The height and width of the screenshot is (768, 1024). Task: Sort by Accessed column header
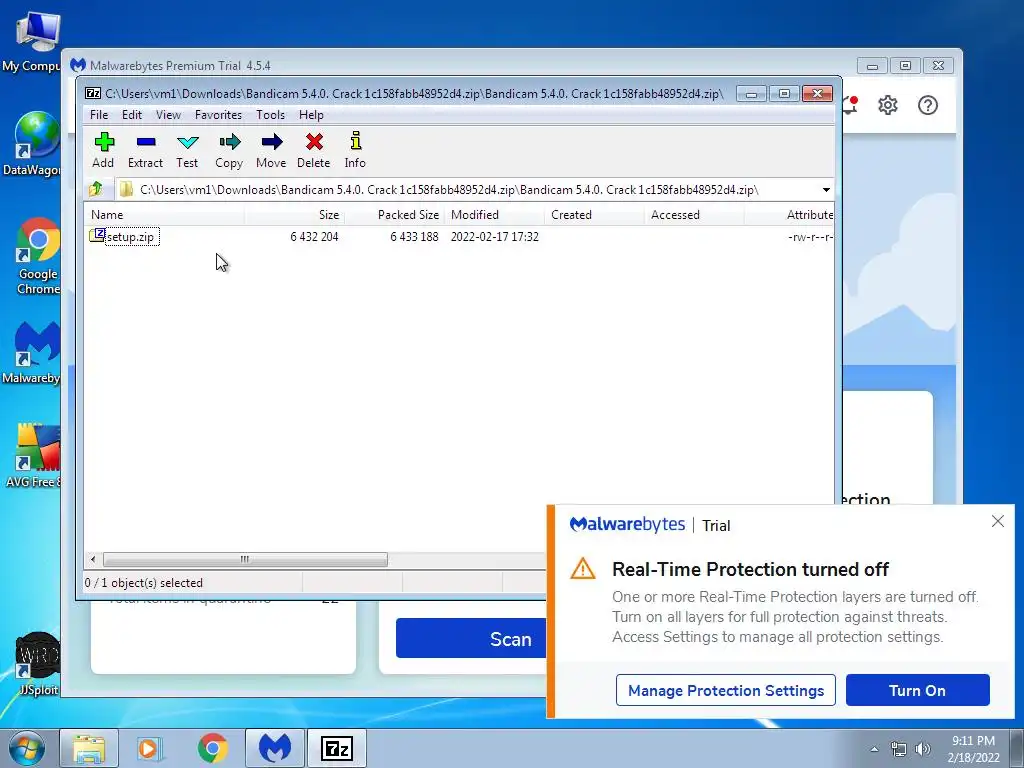point(694,215)
